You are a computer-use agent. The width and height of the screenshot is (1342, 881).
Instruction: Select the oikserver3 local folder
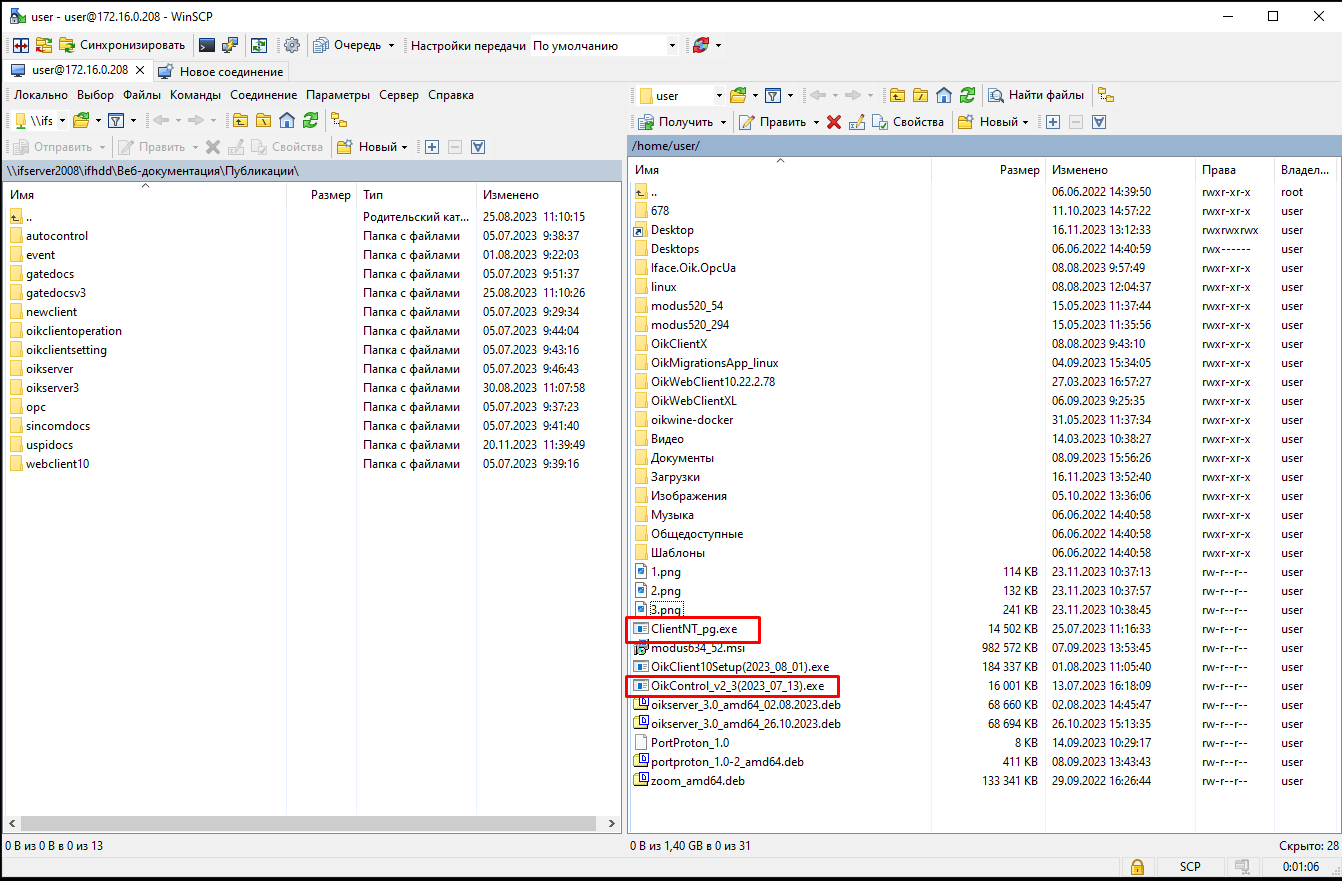coord(52,388)
